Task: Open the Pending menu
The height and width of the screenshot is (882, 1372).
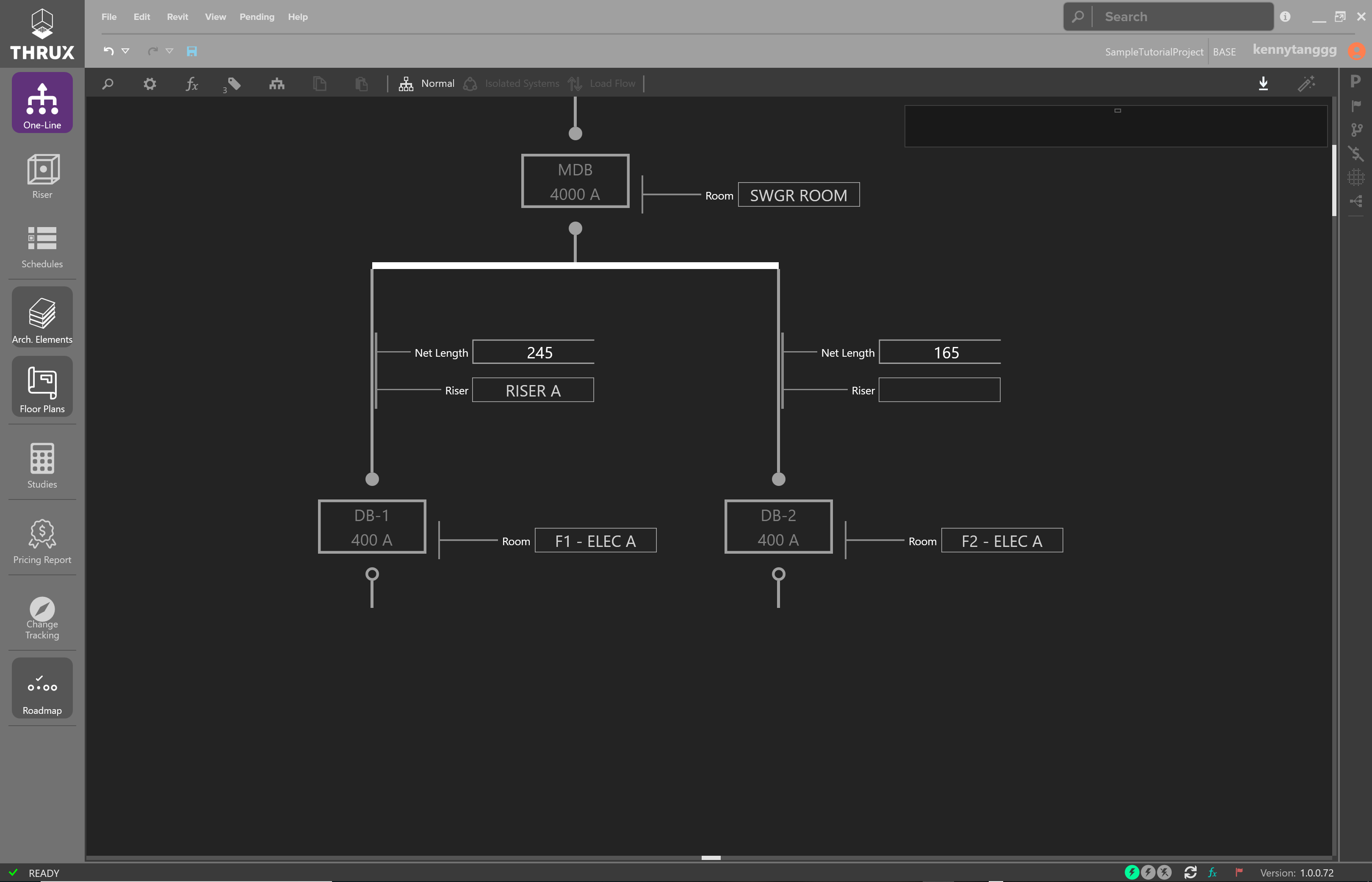Action: click(x=257, y=17)
